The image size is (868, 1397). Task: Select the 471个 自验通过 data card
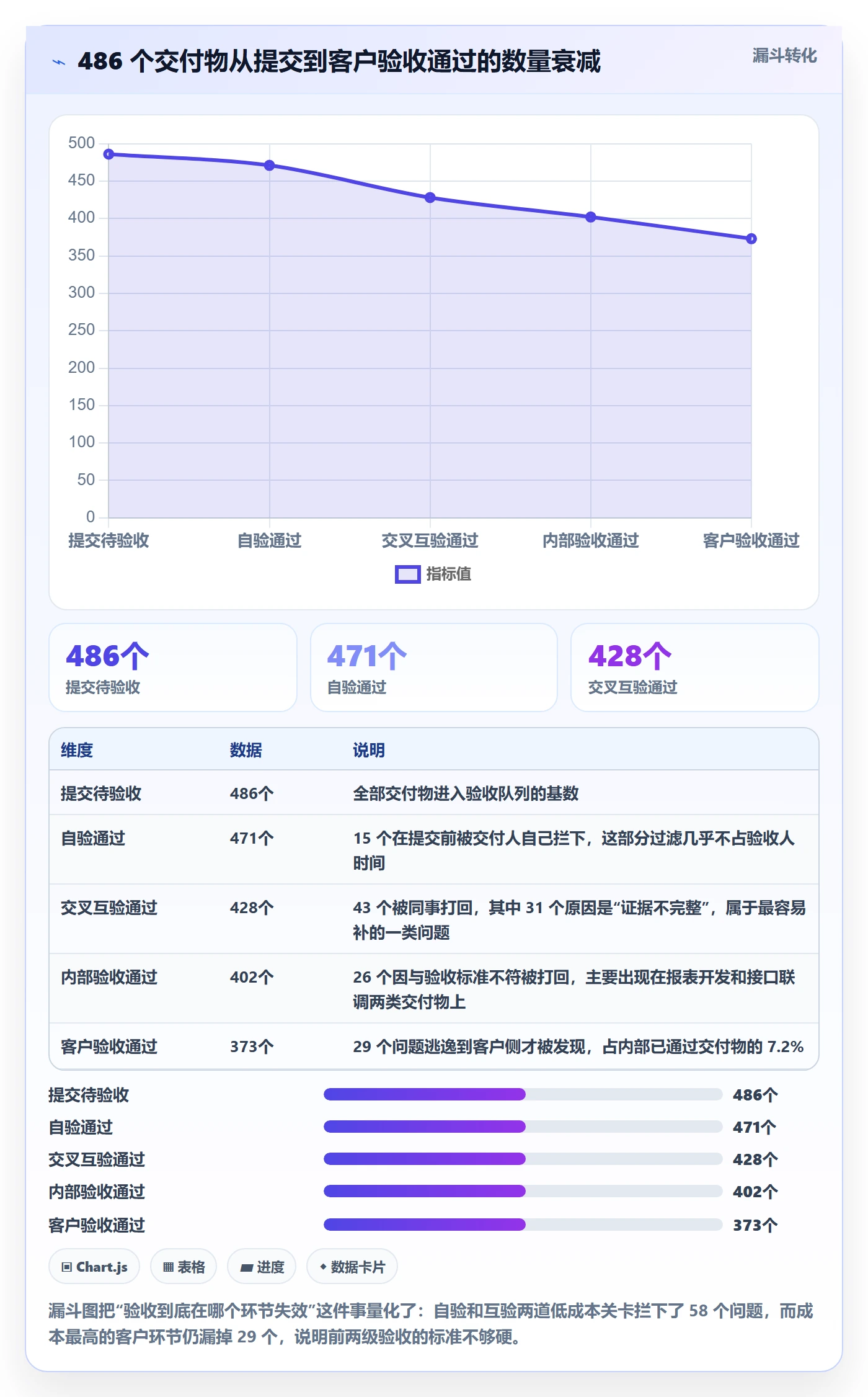pyautogui.click(x=434, y=667)
